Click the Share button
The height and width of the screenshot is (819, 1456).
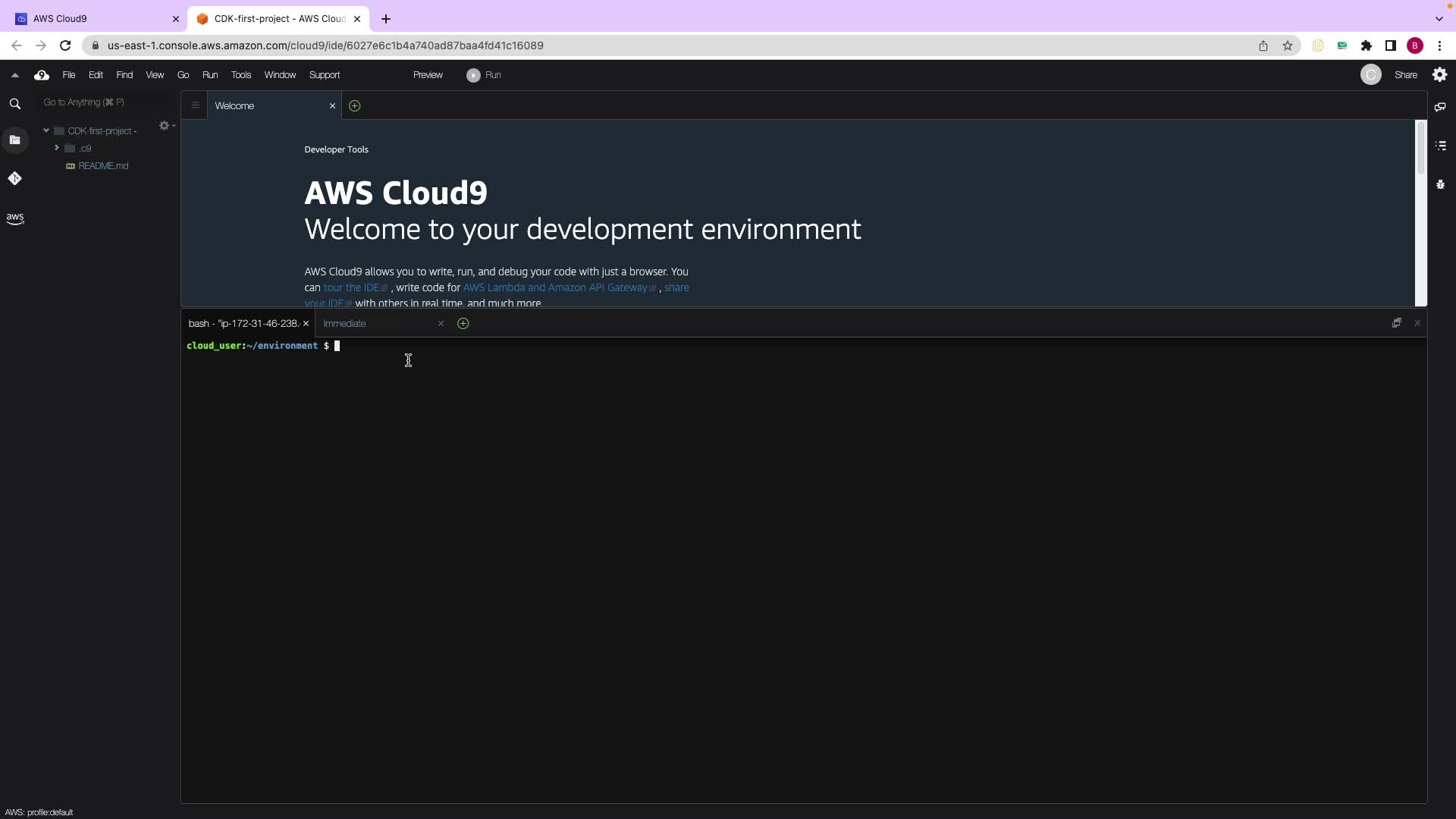pyautogui.click(x=1405, y=75)
